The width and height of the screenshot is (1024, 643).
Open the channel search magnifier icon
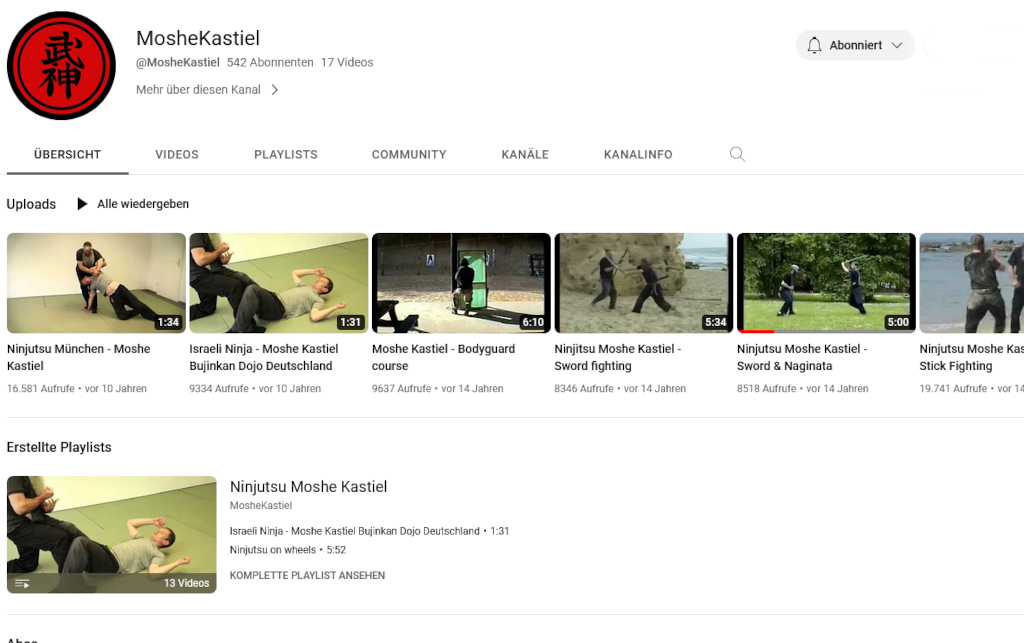pyautogui.click(x=737, y=154)
